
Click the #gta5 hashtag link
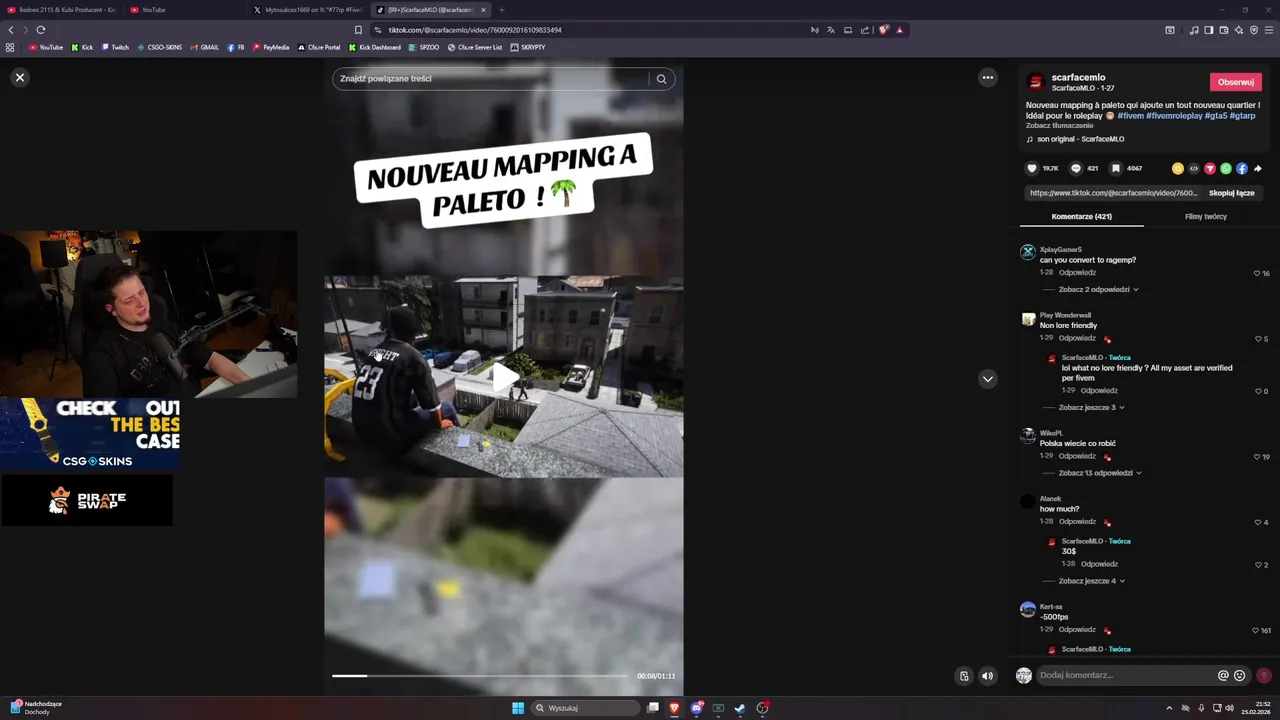1215,116
